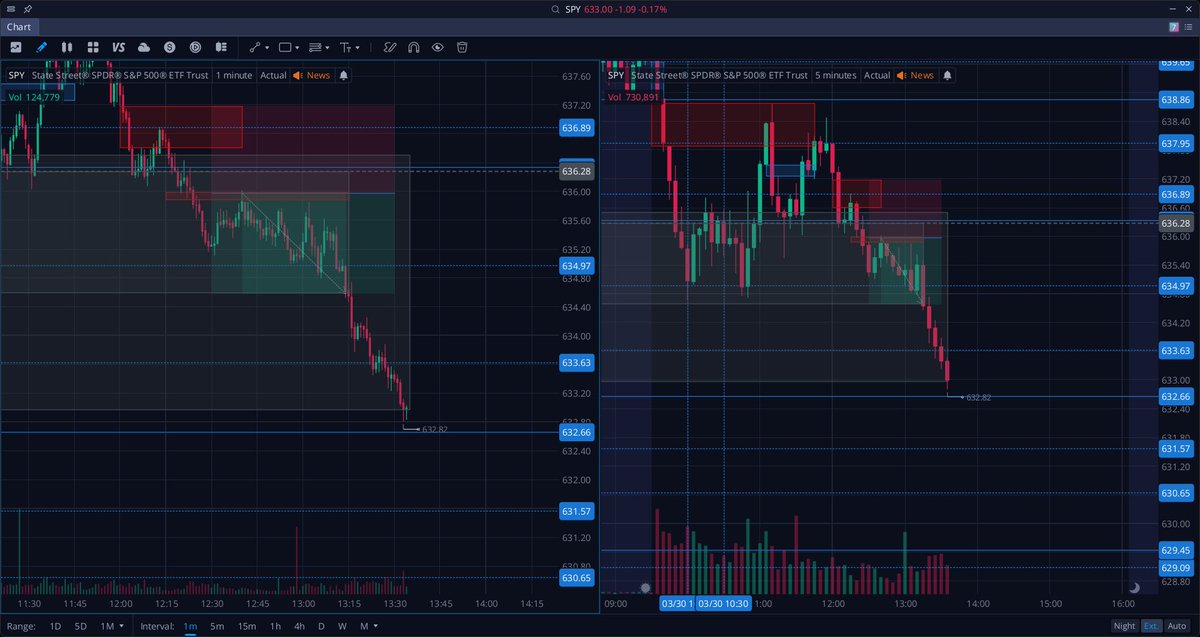1200x637 pixels.
Task: Click the Vol 124,779 label on left chart
Action: [x=33, y=97]
